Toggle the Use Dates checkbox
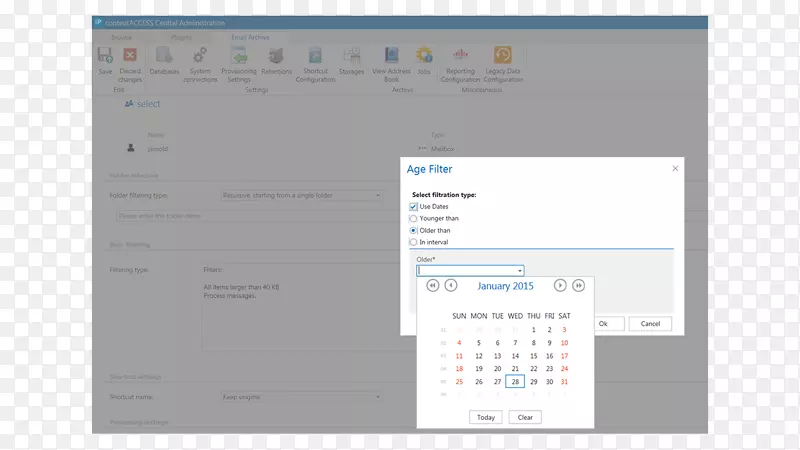Image resolution: width=800 pixels, height=450 pixels. tap(413, 207)
